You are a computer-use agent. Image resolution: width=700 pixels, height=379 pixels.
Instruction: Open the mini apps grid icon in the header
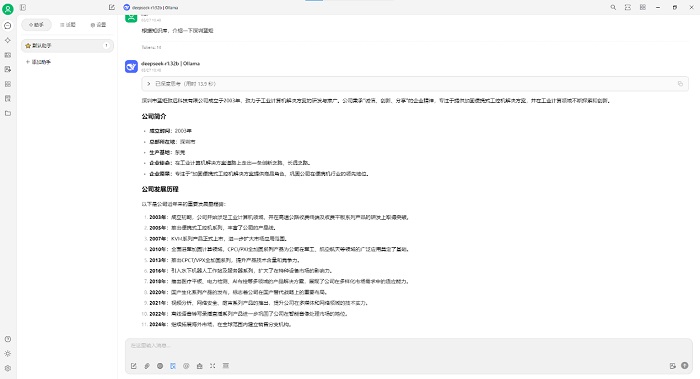click(x=642, y=7)
